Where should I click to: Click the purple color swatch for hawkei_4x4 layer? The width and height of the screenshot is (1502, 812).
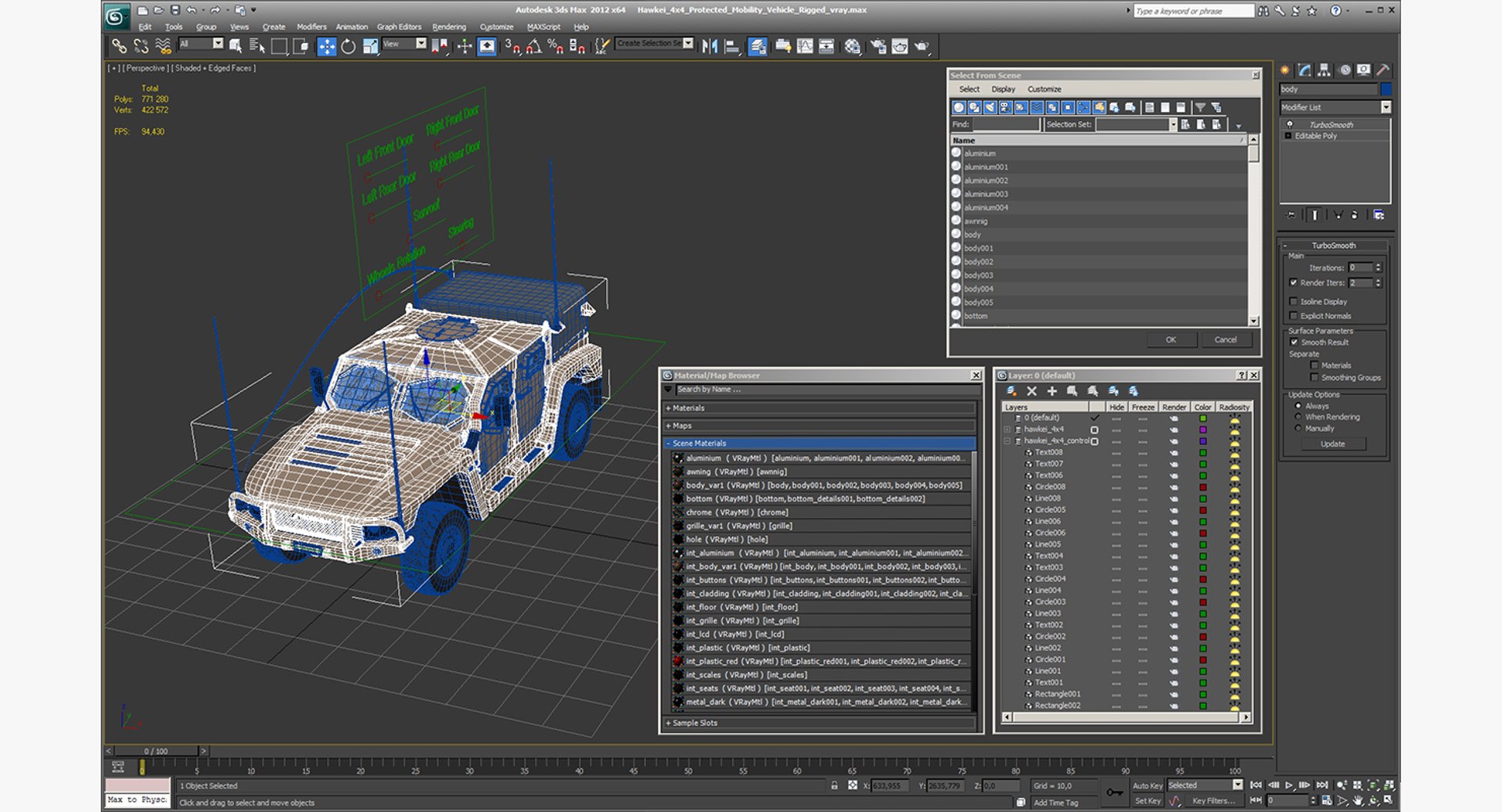click(x=1202, y=429)
